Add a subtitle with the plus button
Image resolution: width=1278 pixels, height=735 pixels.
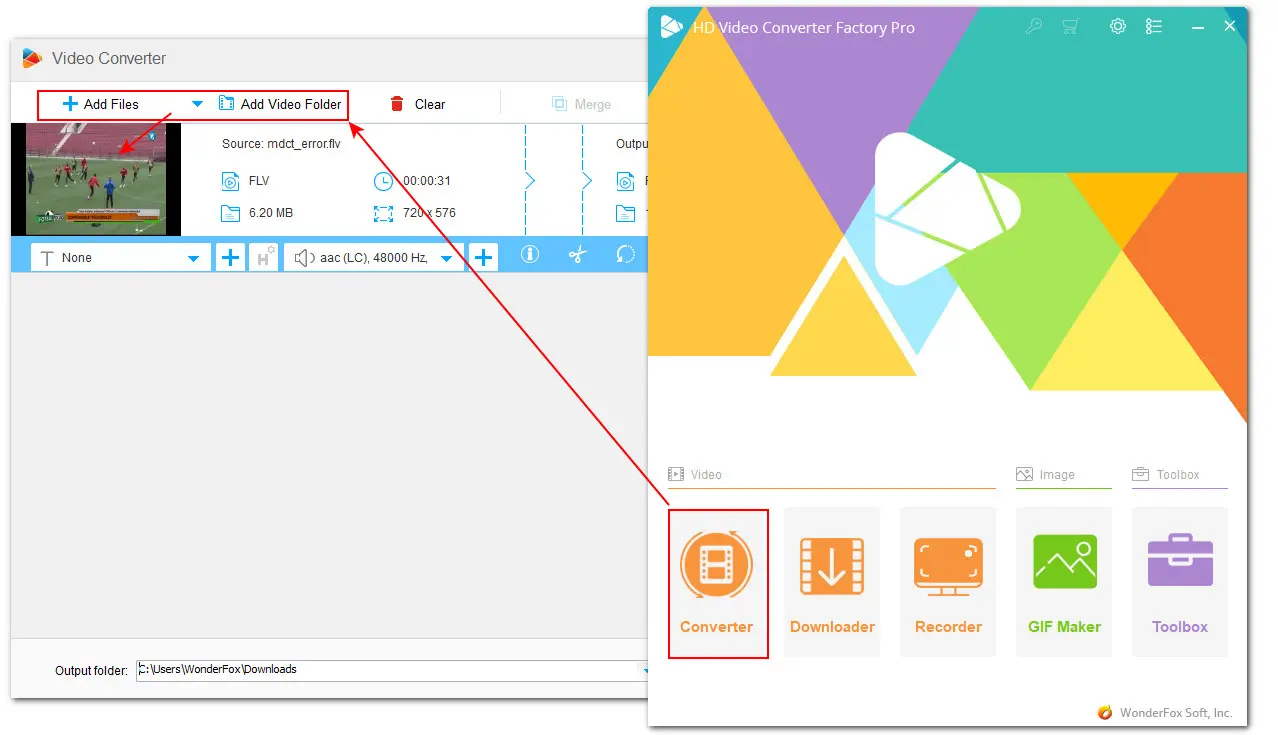coord(231,258)
